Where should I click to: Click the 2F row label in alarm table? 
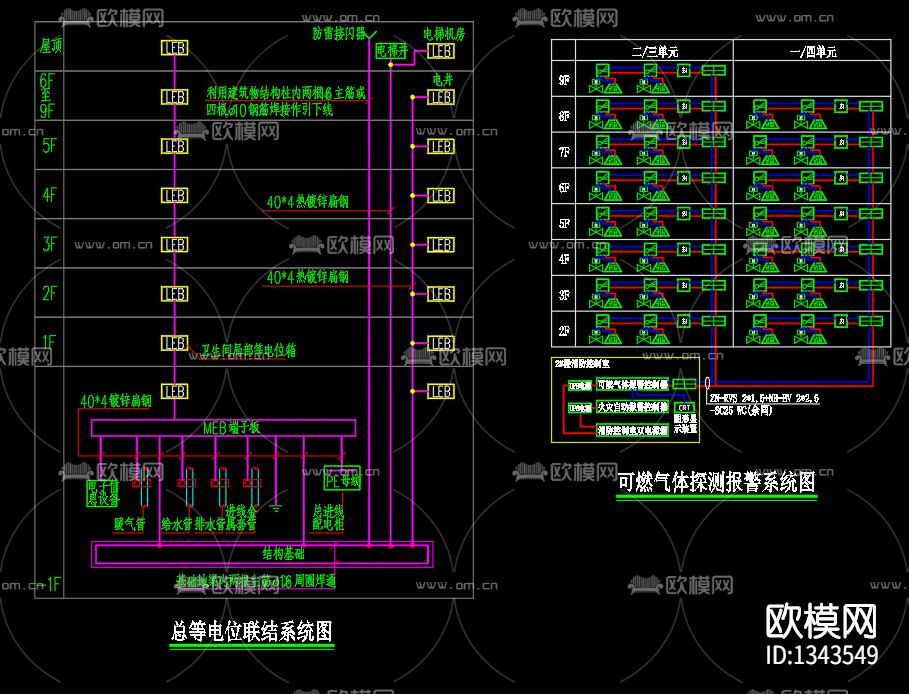click(564, 330)
